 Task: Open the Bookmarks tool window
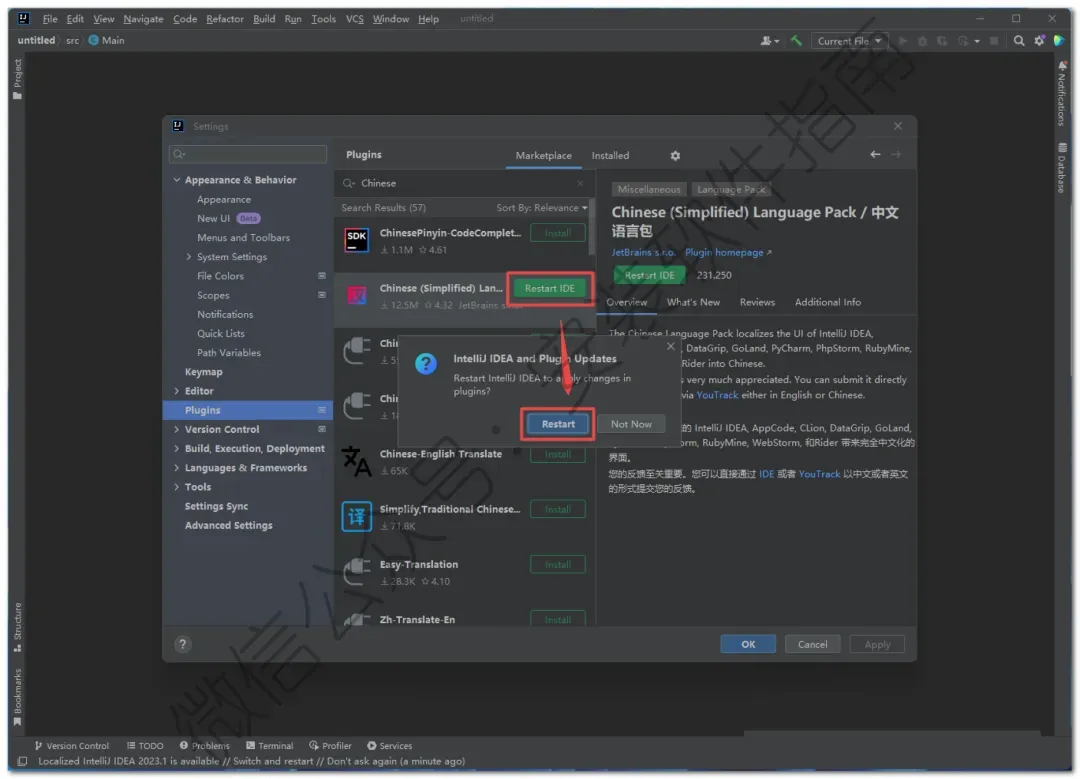[x=17, y=697]
